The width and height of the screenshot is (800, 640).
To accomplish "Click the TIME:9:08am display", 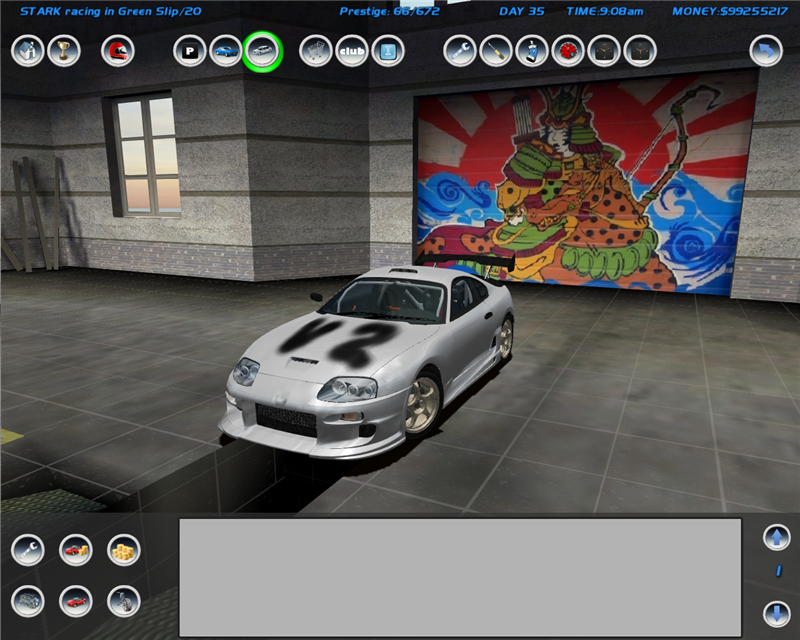I will (x=605, y=11).
